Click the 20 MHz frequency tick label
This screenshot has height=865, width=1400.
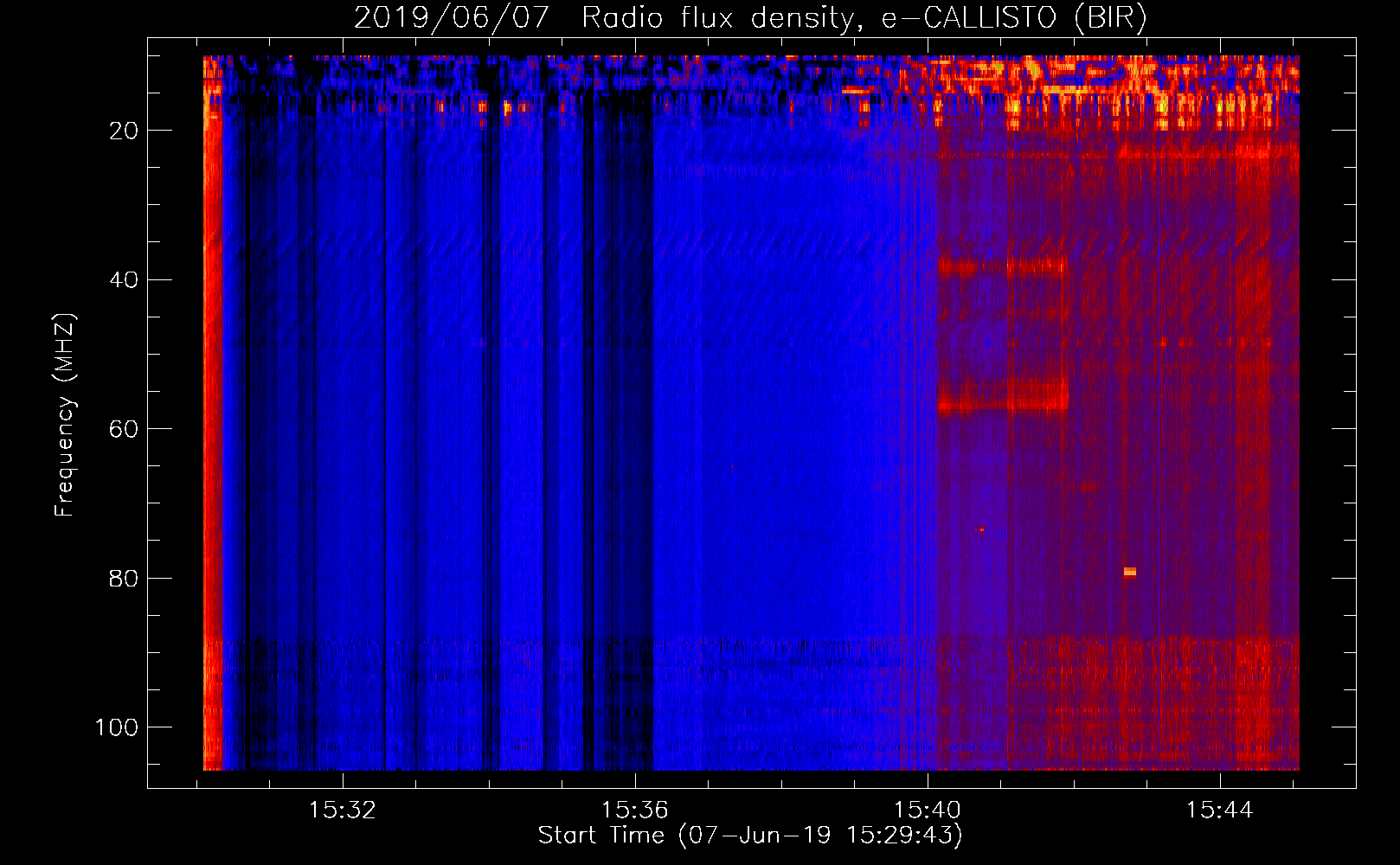tap(124, 131)
